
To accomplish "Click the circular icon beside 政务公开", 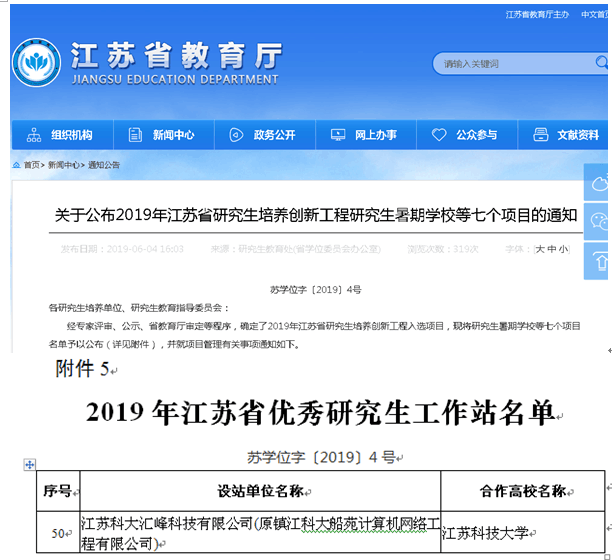I will 236,135.
